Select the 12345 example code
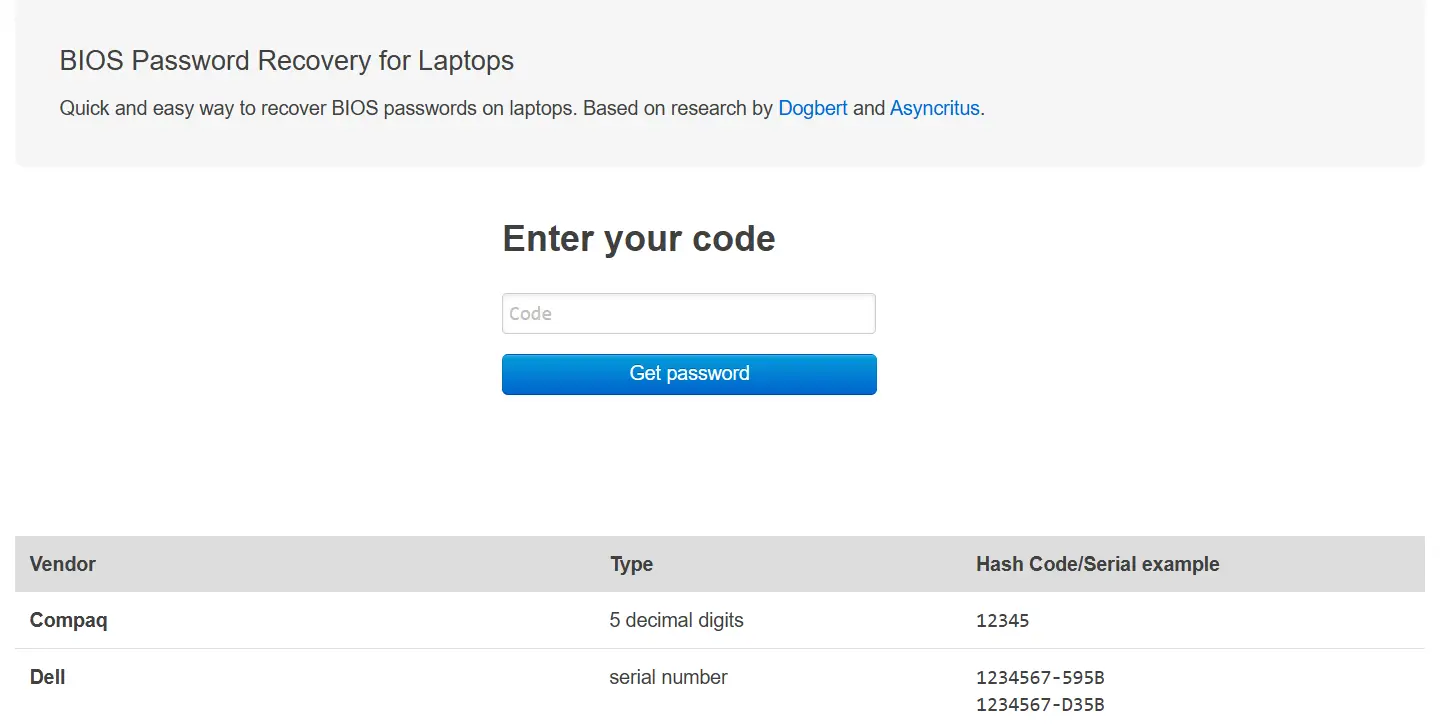 [x=1002, y=621]
